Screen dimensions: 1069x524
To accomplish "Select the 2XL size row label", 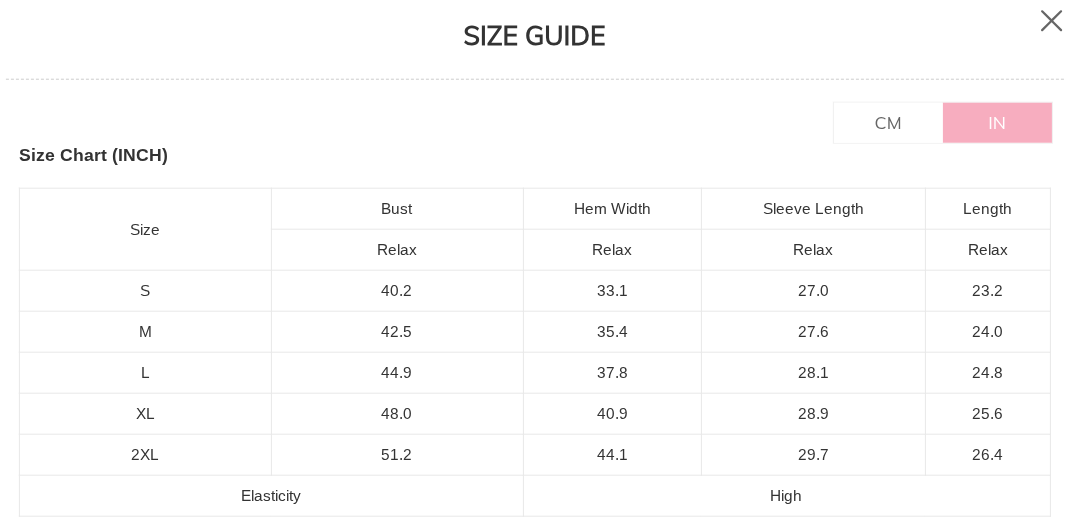I will point(145,455).
